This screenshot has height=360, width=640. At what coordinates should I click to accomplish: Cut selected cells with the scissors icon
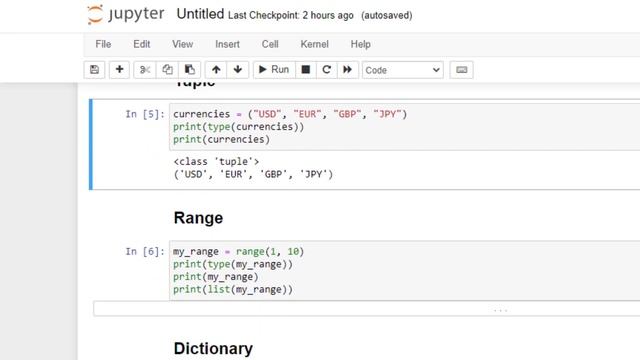(145, 70)
